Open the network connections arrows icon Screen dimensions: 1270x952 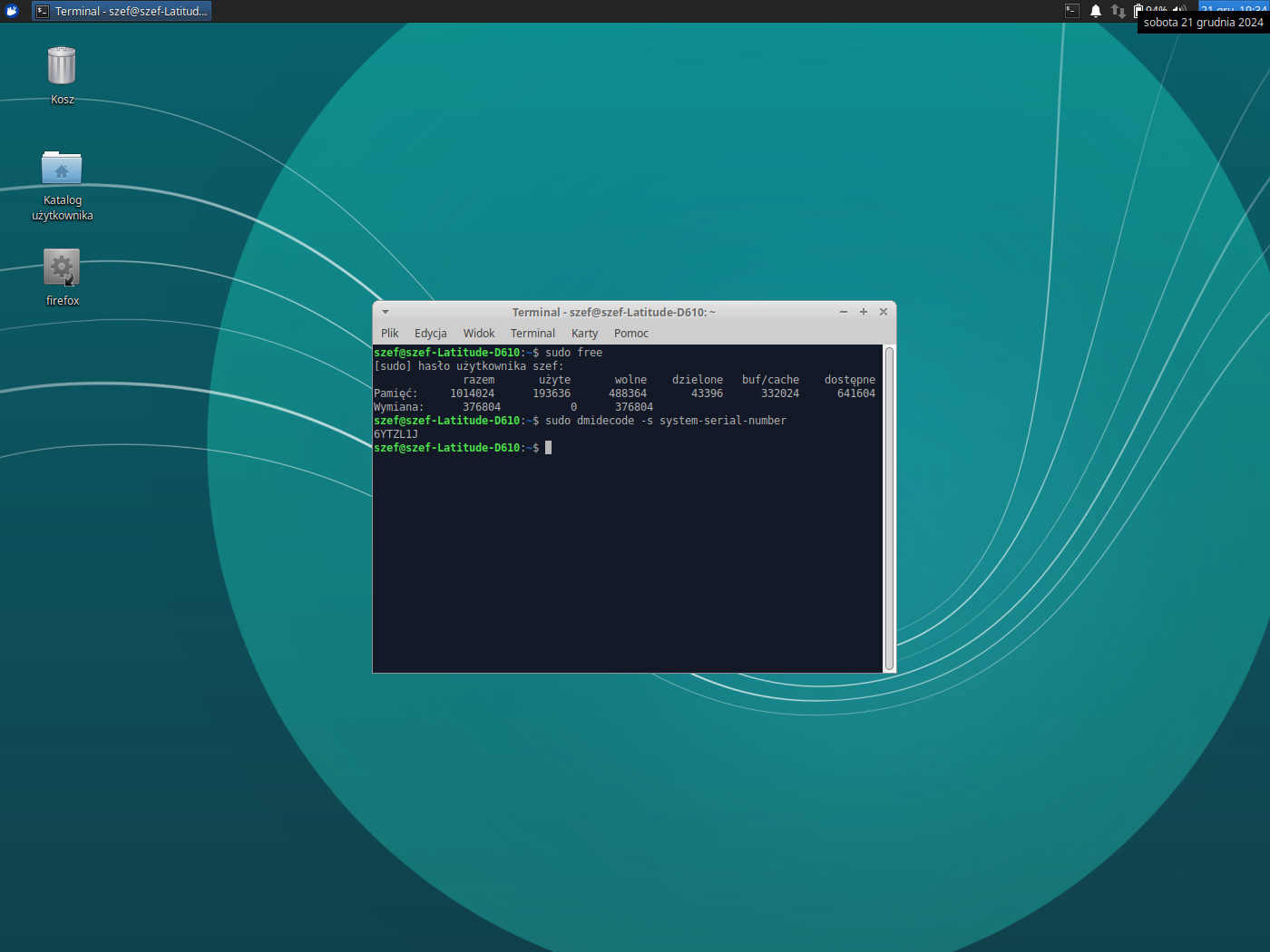point(1119,11)
